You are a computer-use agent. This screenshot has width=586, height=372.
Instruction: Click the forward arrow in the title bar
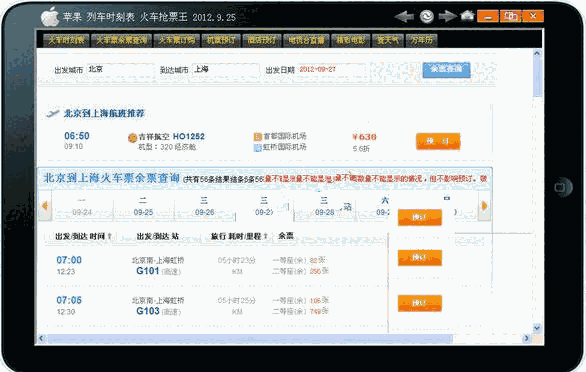point(447,16)
